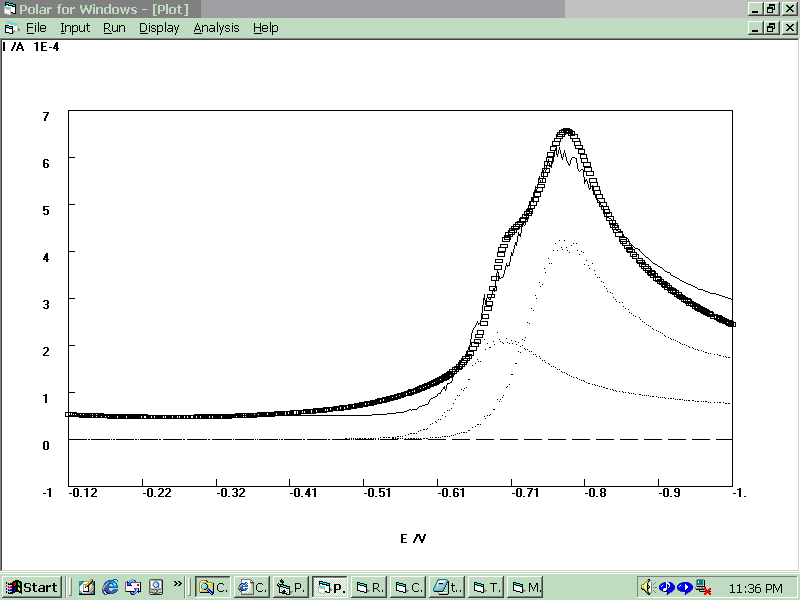
Task: Expand the Quick Launch overflow chevron
Action: coord(178,583)
